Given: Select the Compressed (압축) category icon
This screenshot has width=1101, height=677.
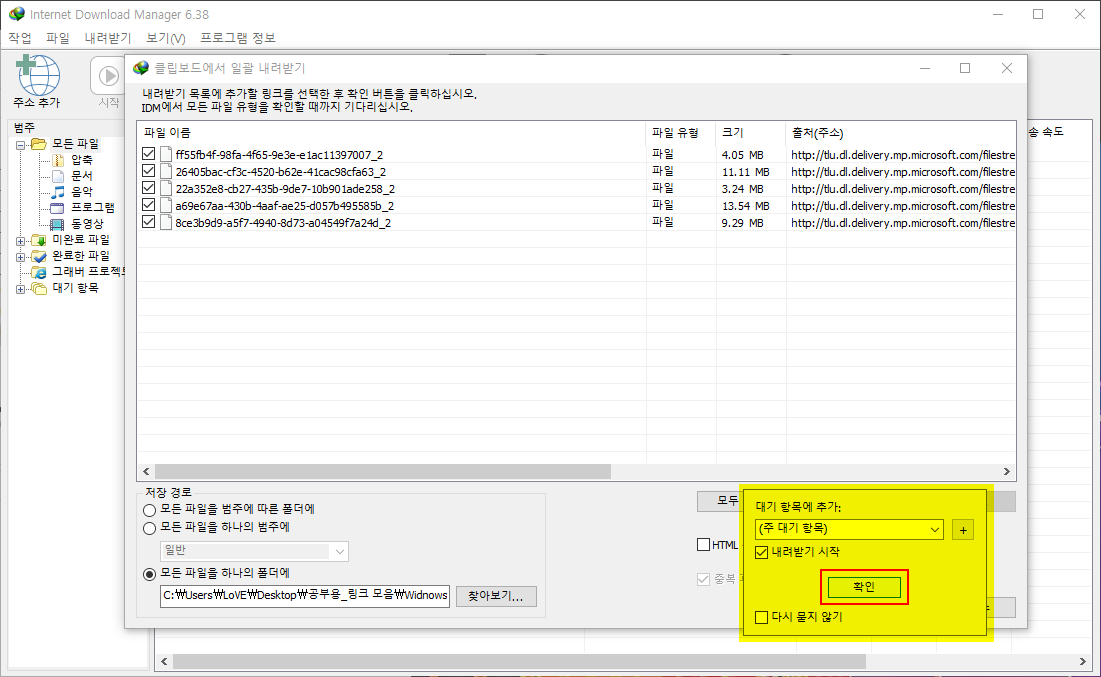Looking at the screenshot, I should [x=58, y=160].
